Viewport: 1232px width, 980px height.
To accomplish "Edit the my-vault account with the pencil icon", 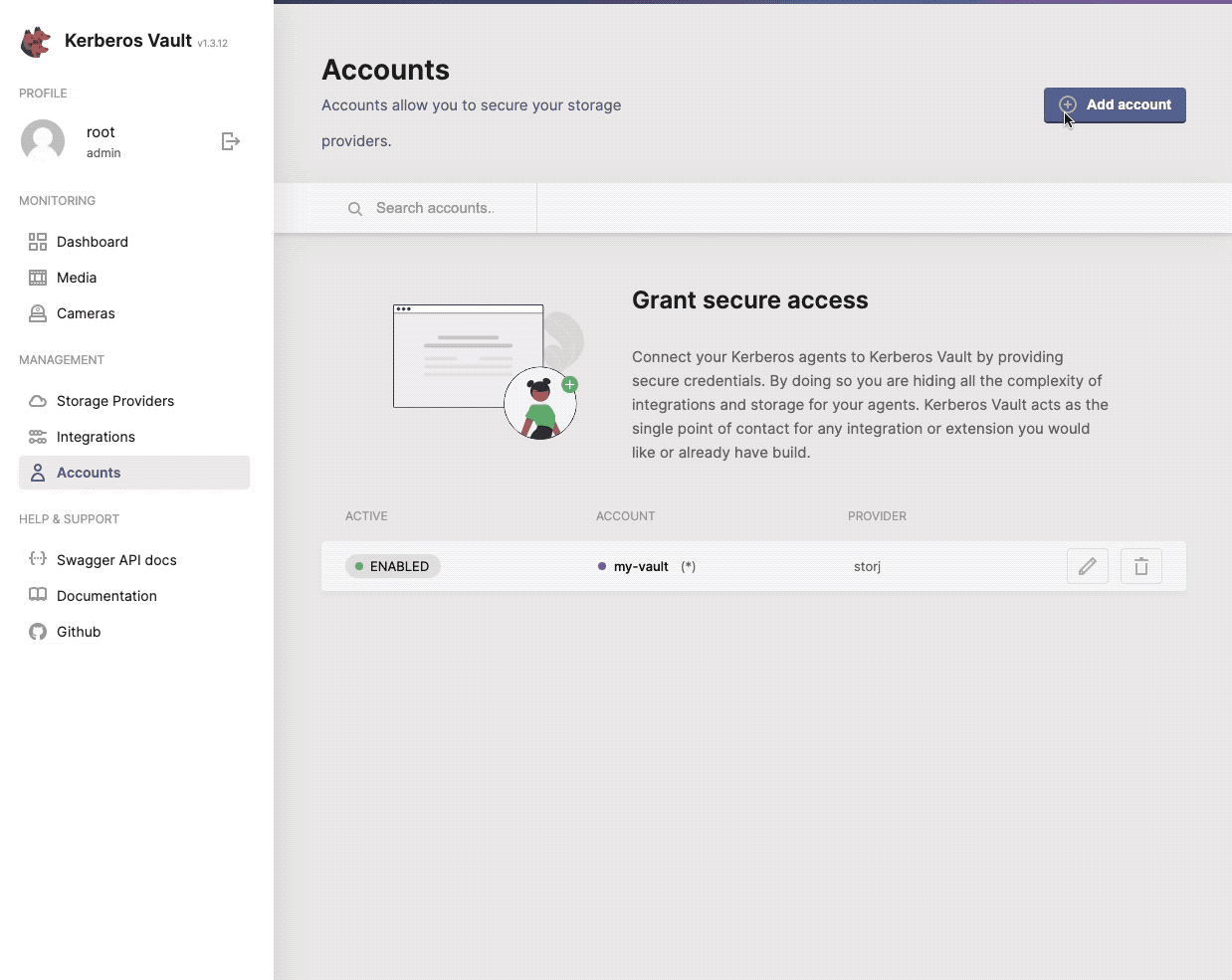I will point(1088,565).
